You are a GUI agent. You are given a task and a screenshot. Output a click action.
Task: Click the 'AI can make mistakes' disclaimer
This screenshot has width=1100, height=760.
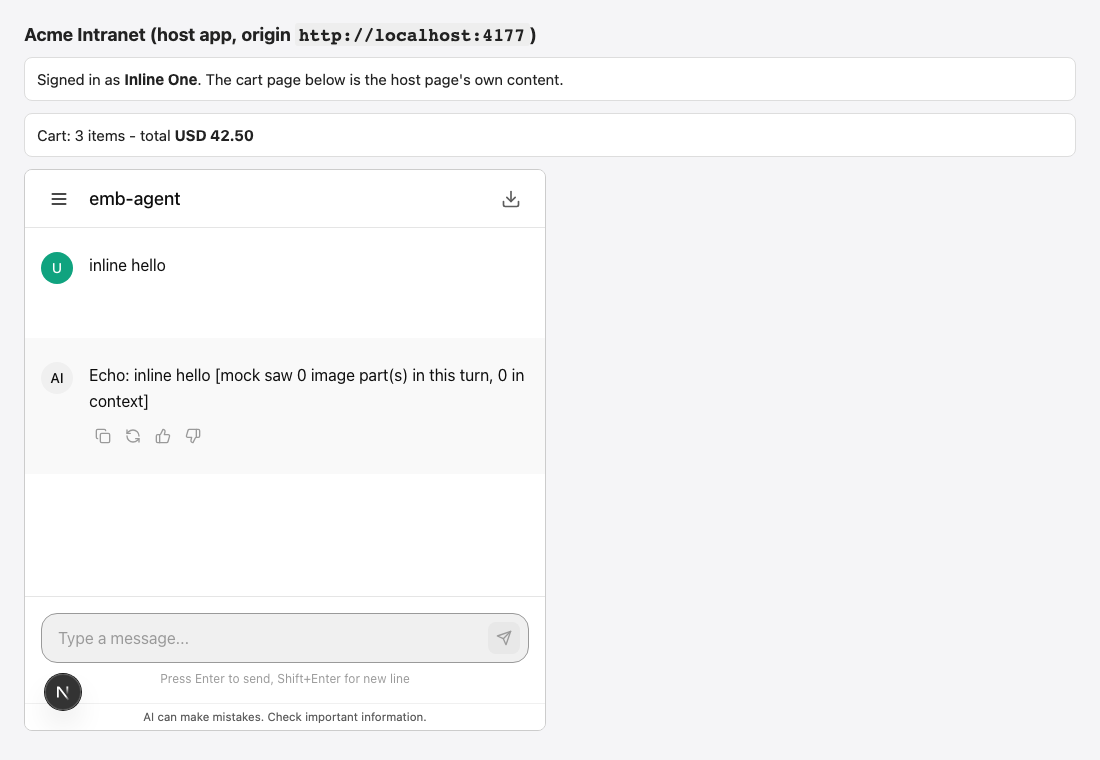(x=285, y=717)
